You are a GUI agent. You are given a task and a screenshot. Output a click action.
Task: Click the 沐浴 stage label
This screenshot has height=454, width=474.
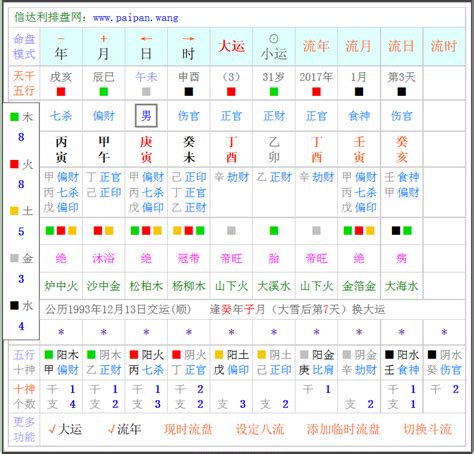click(x=104, y=258)
